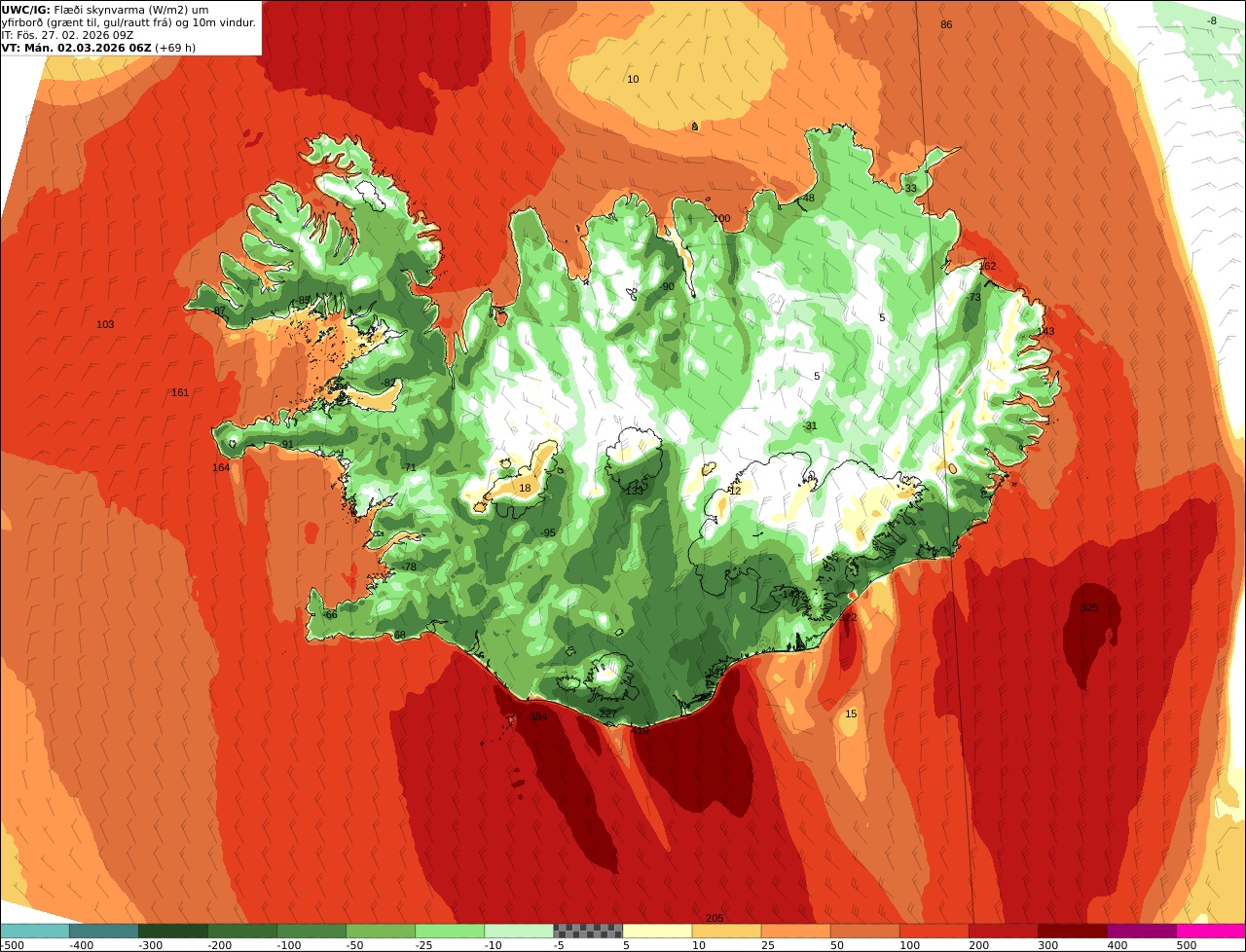The height and width of the screenshot is (952, 1246).
Task: Click the map value '-78' near the southwest coast
Action: [408, 567]
